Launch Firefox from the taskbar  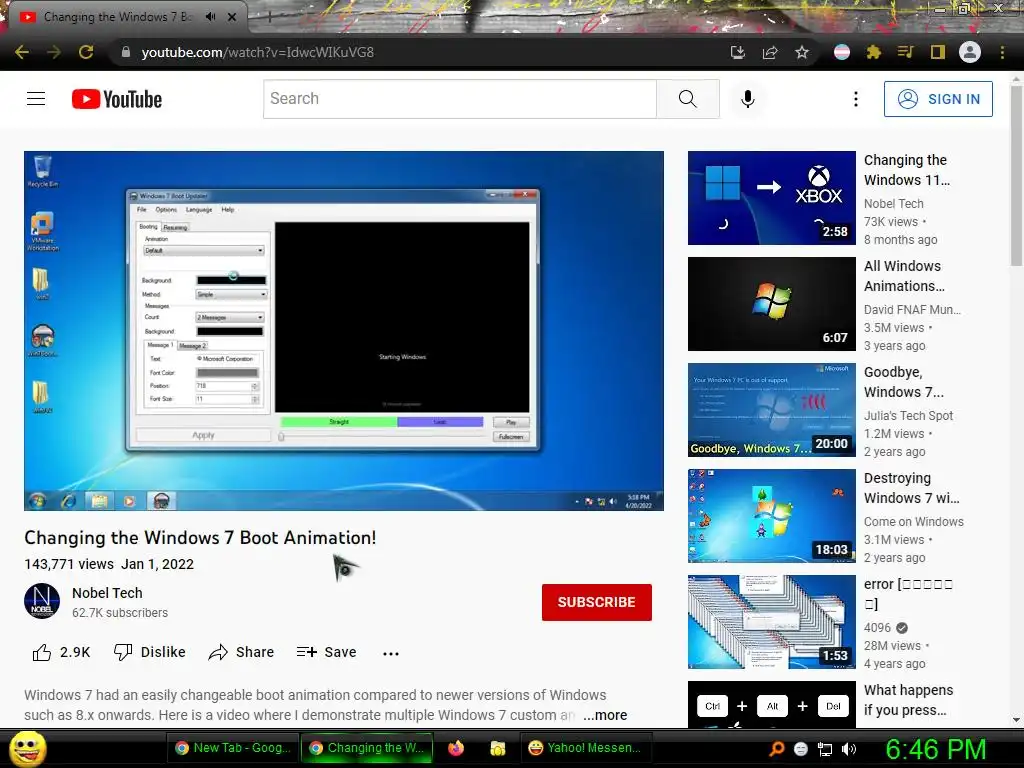pos(456,748)
